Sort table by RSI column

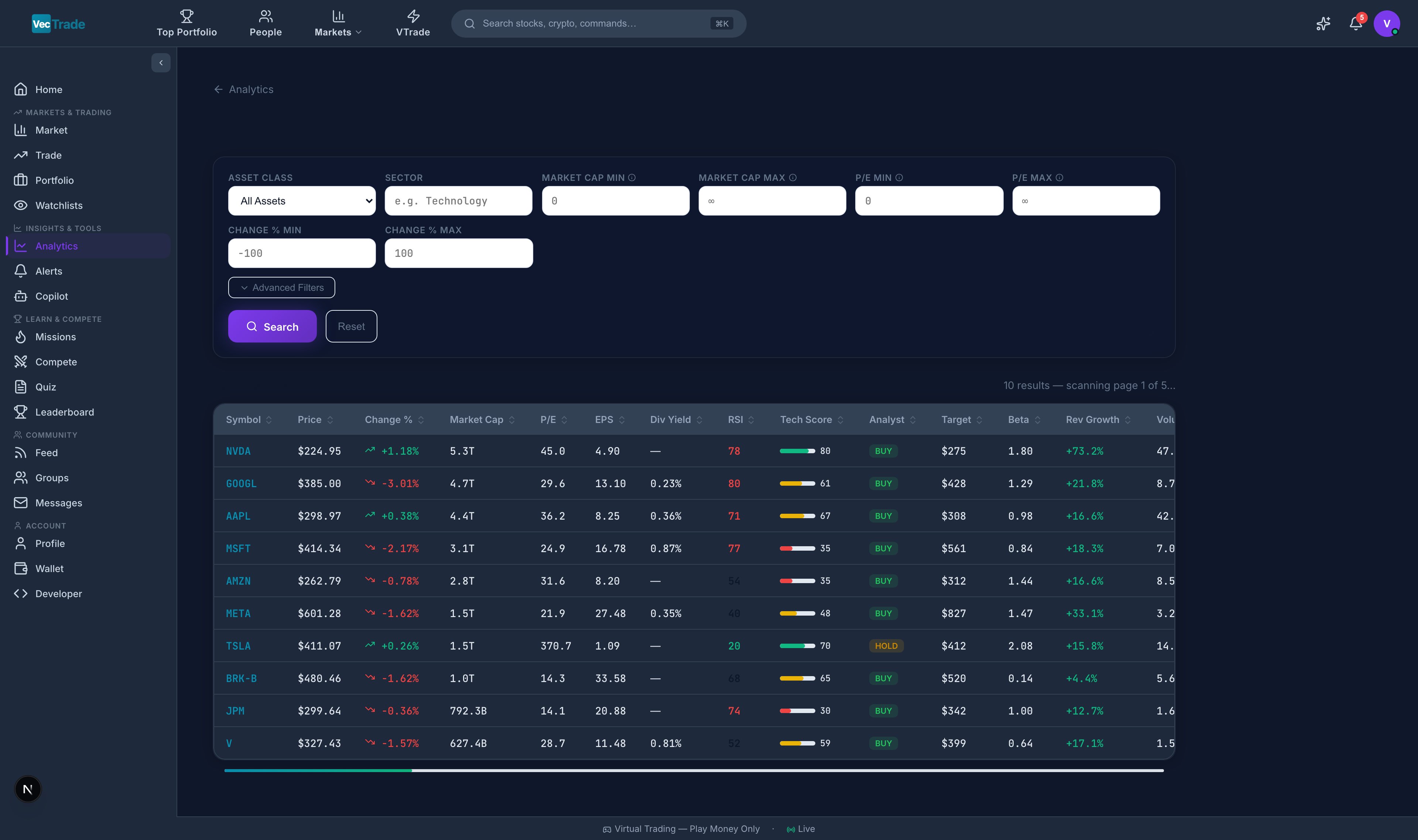[x=741, y=419]
